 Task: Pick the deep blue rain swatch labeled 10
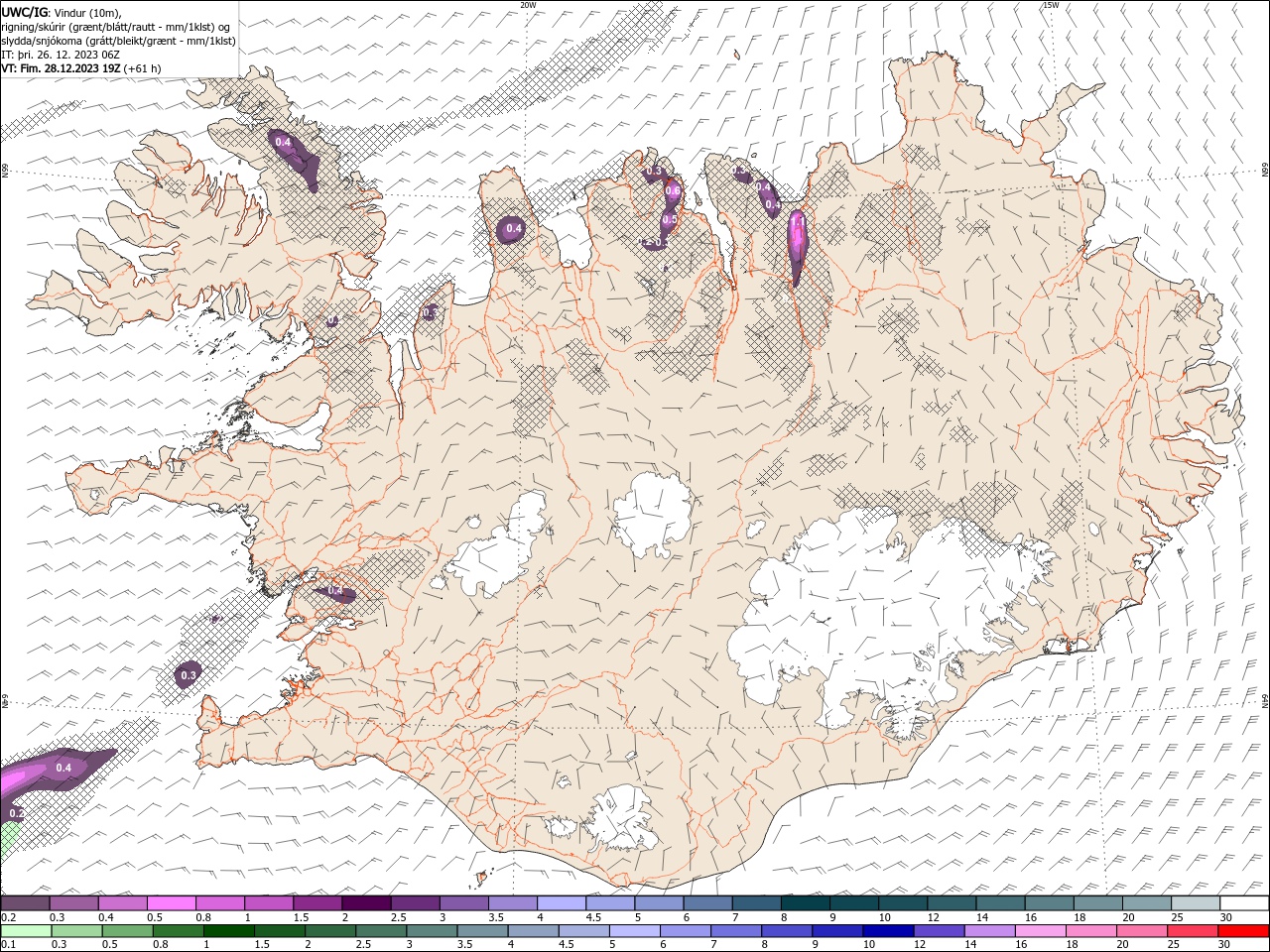tap(887, 931)
